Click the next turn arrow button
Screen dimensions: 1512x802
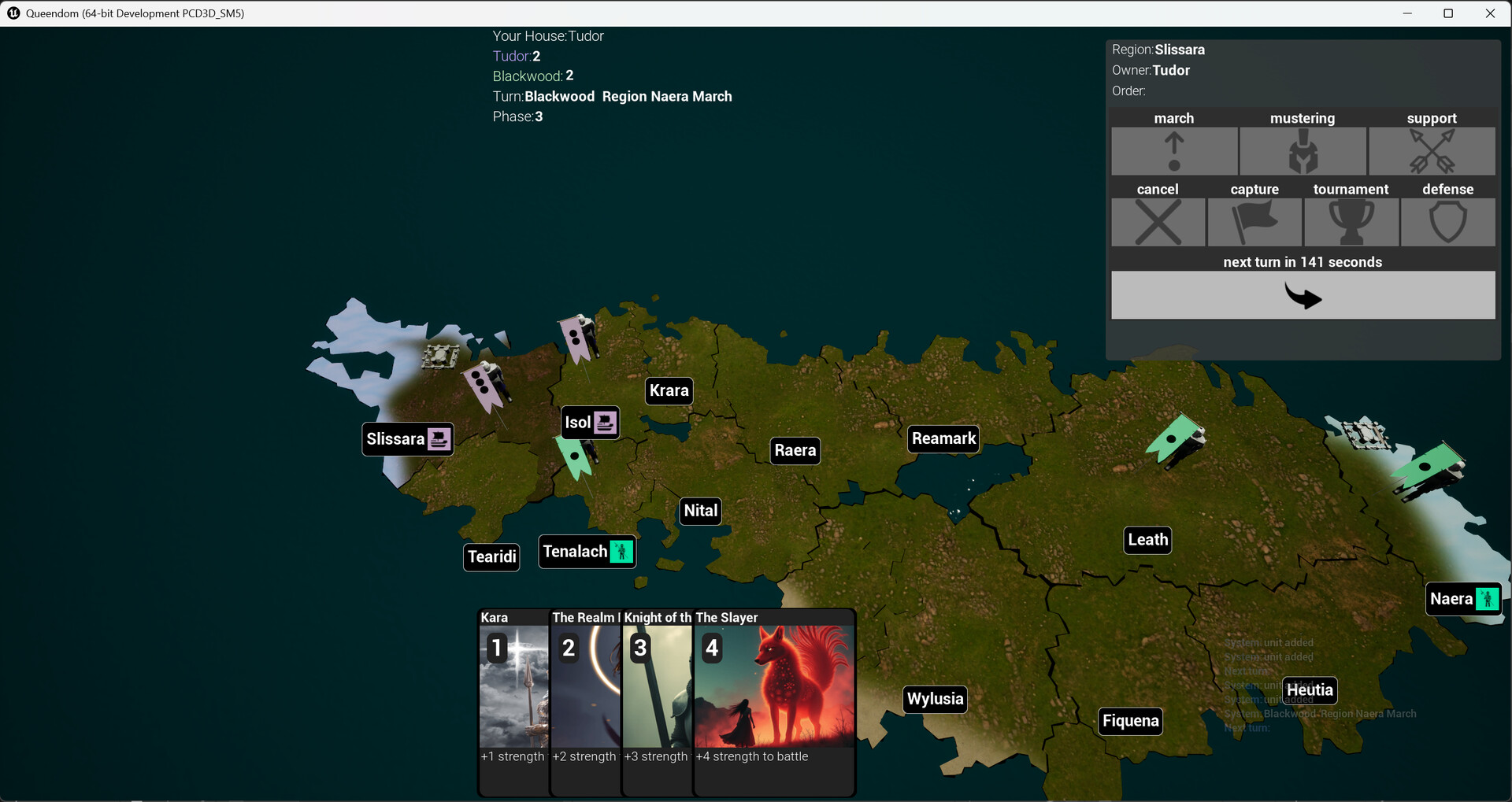(1303, 295)
